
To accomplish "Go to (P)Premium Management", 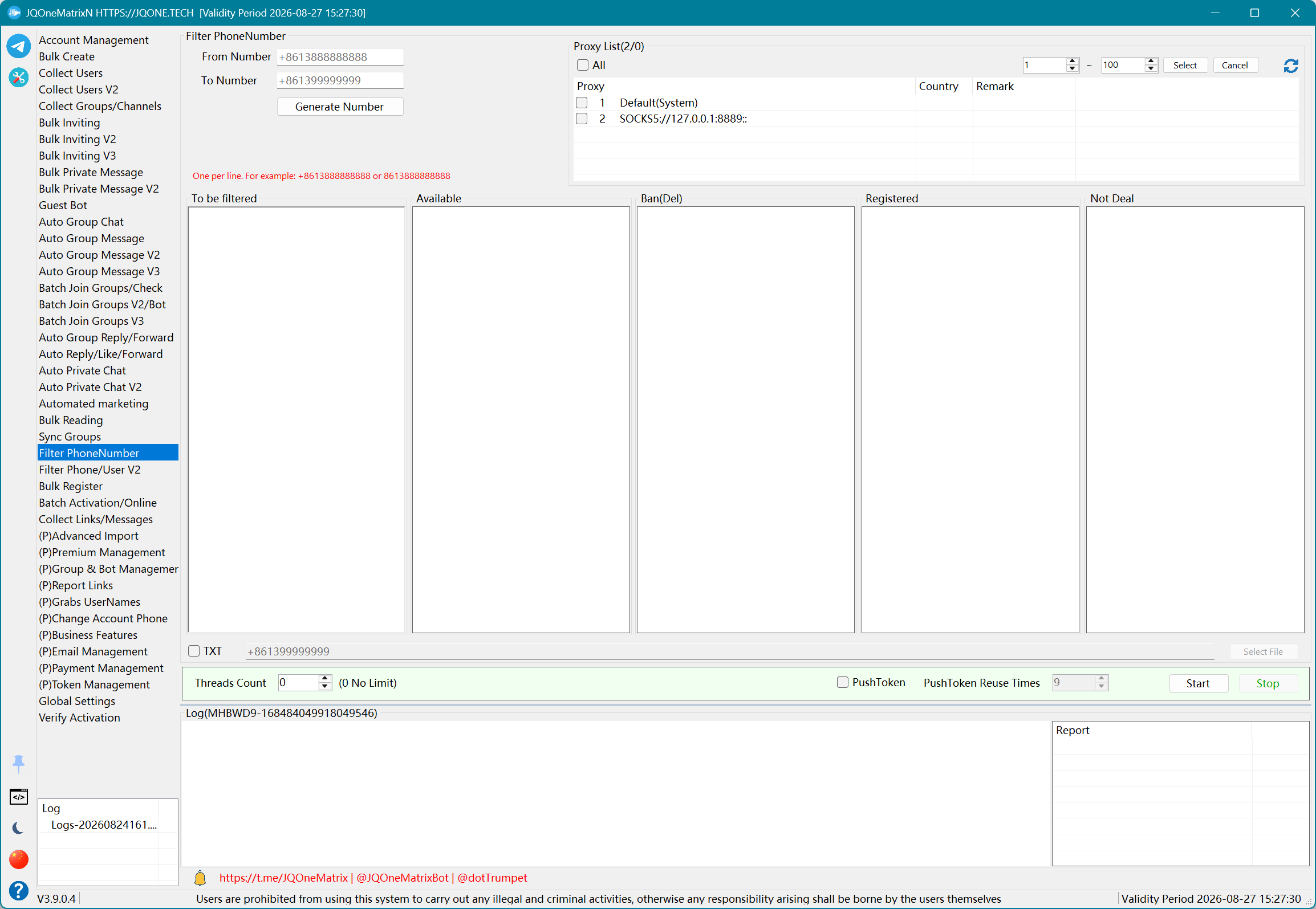I will click(102, 552).
